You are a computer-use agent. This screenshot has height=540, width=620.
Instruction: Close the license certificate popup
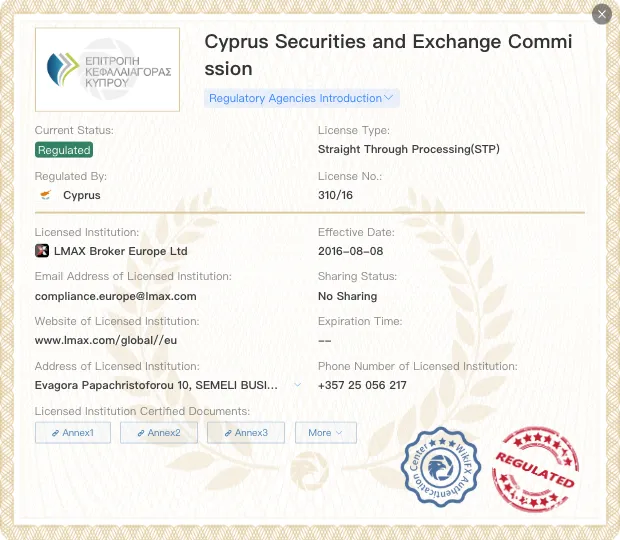coord(602,14)
